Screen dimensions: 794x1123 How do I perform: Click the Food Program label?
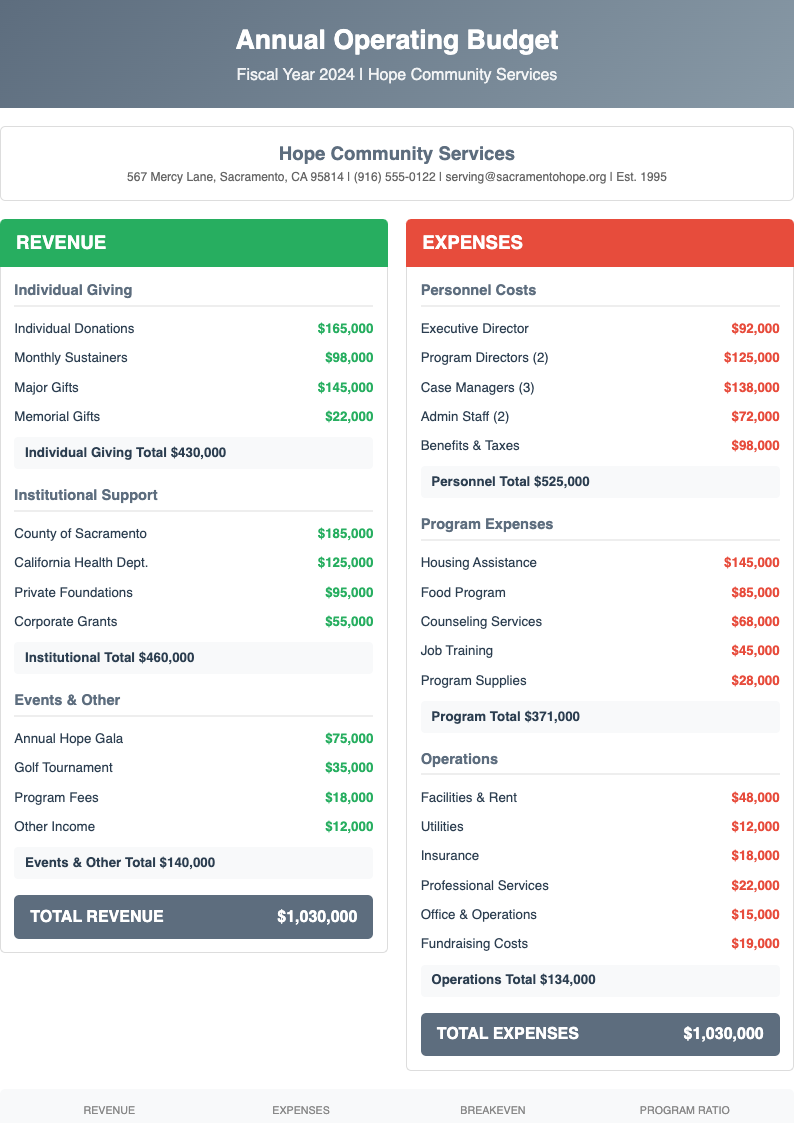point(463,592)
